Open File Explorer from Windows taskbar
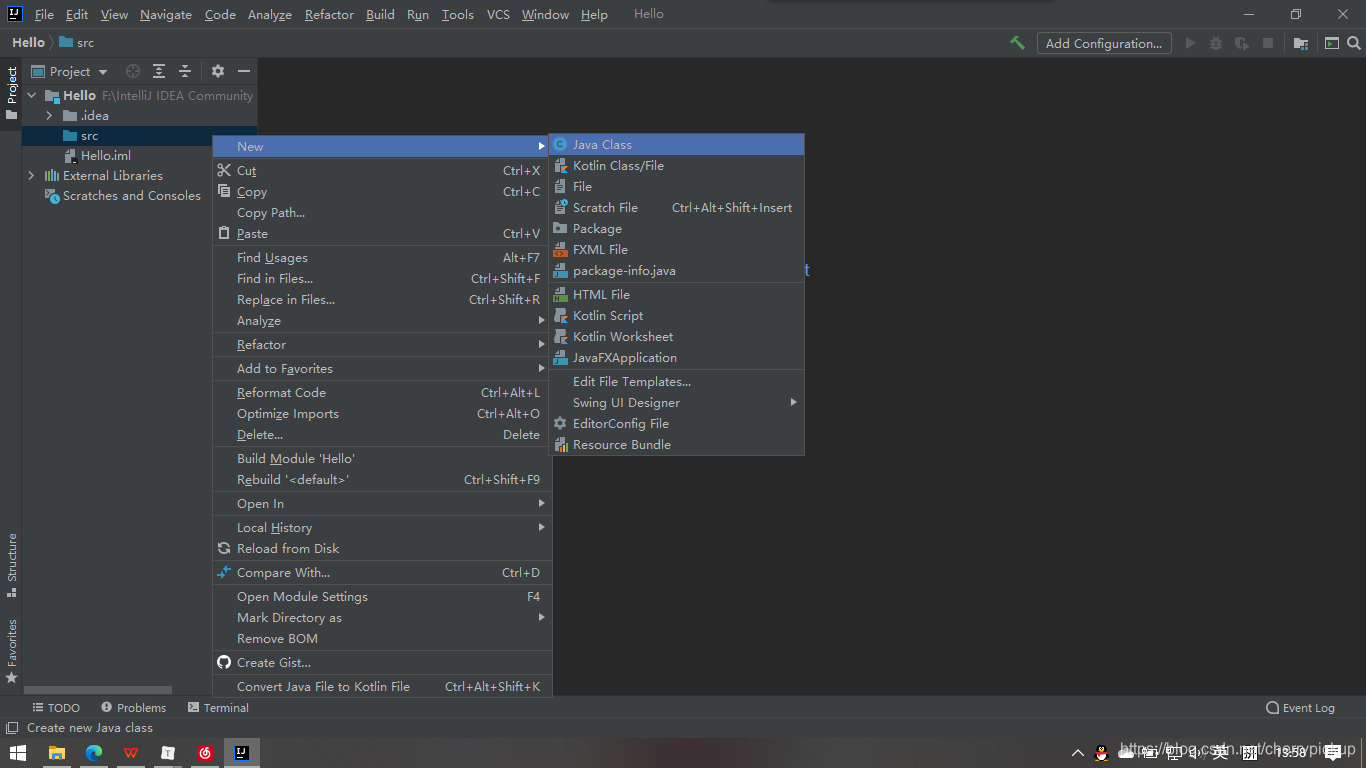Screen dimensions: 1366x768 [57, 753]
